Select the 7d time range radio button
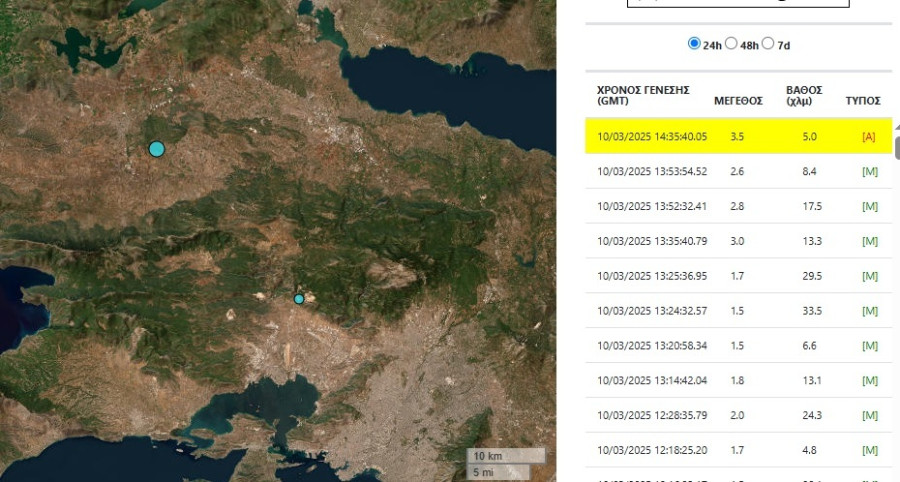The image size is (900, 482). [x=768, y=44]
